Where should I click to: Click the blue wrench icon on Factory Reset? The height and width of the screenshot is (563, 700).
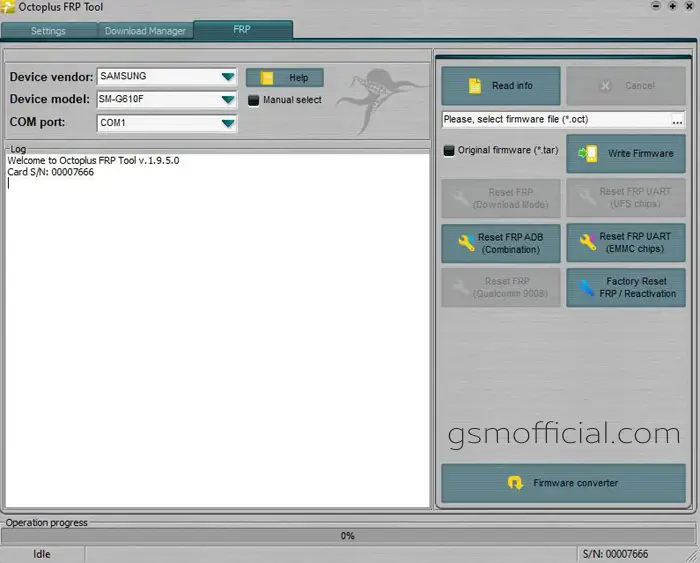[587, 288]
